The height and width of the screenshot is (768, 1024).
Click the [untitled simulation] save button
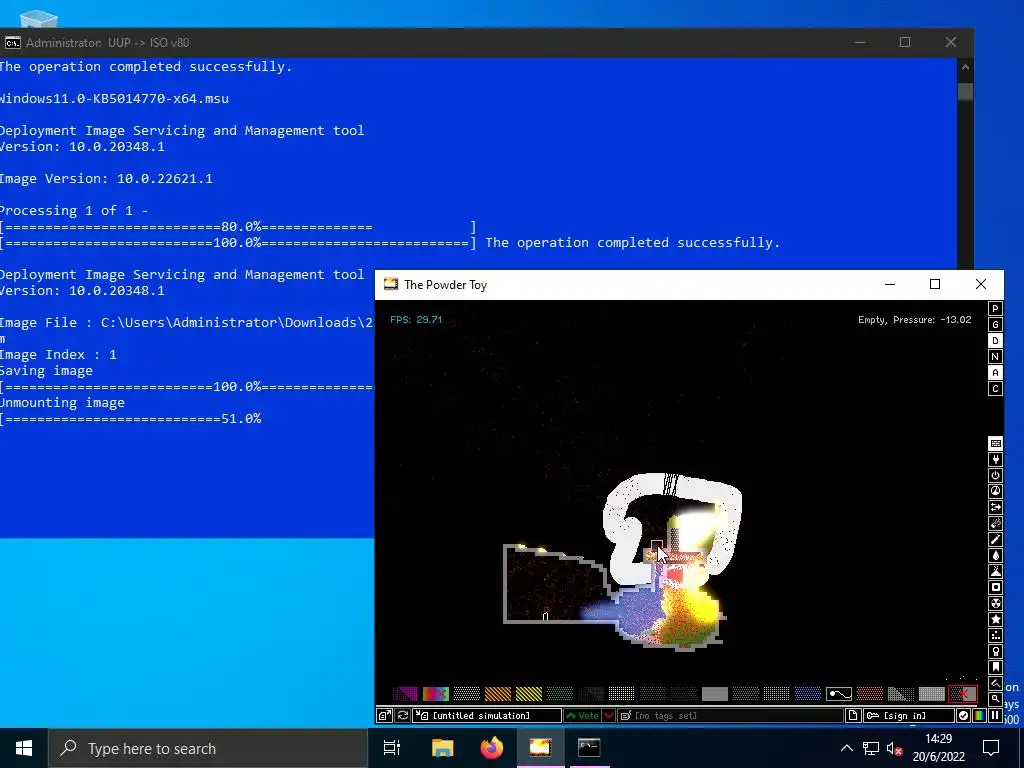tap(487, 716)
